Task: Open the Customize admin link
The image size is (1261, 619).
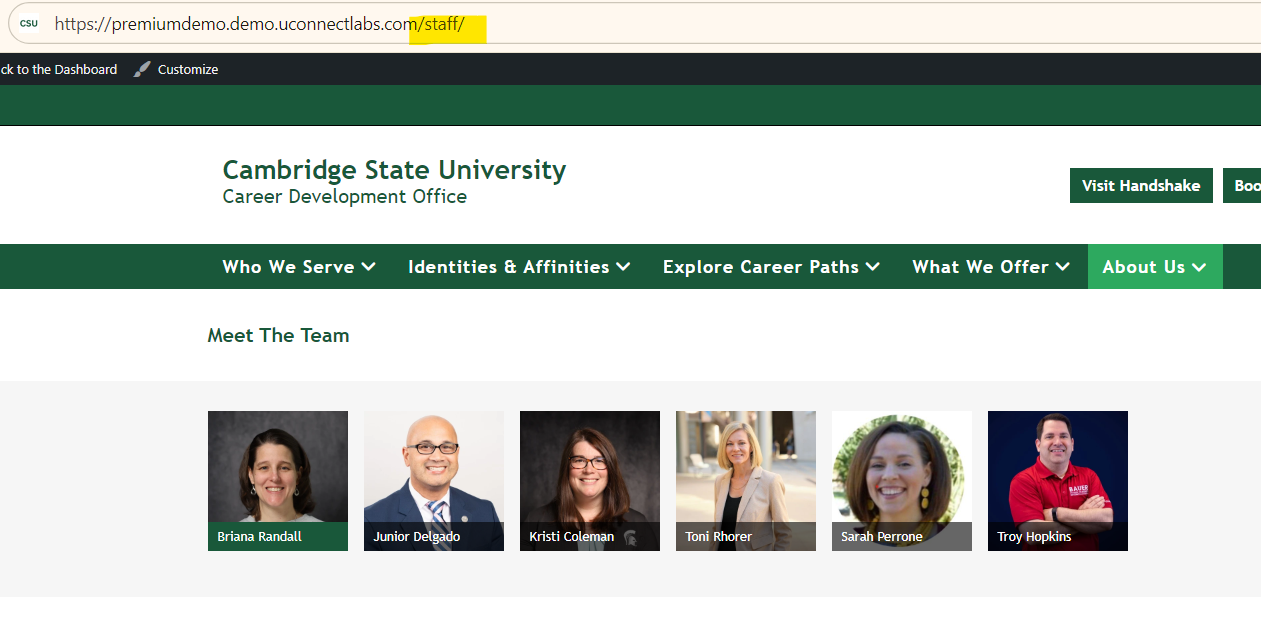Action: tap(187, 69)
